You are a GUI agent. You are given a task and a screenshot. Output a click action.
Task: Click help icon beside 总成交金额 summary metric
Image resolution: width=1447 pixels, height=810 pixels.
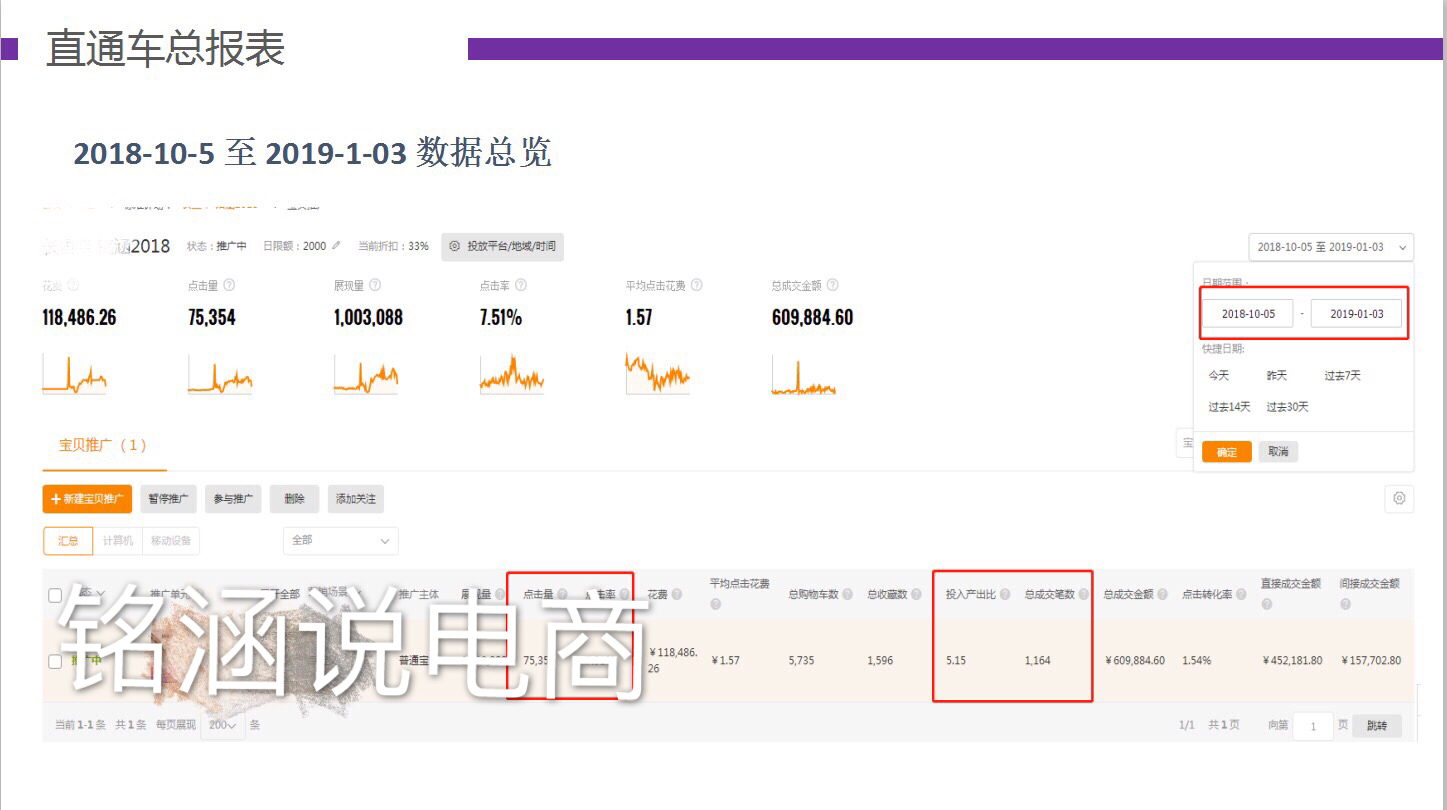click(832, 285)
